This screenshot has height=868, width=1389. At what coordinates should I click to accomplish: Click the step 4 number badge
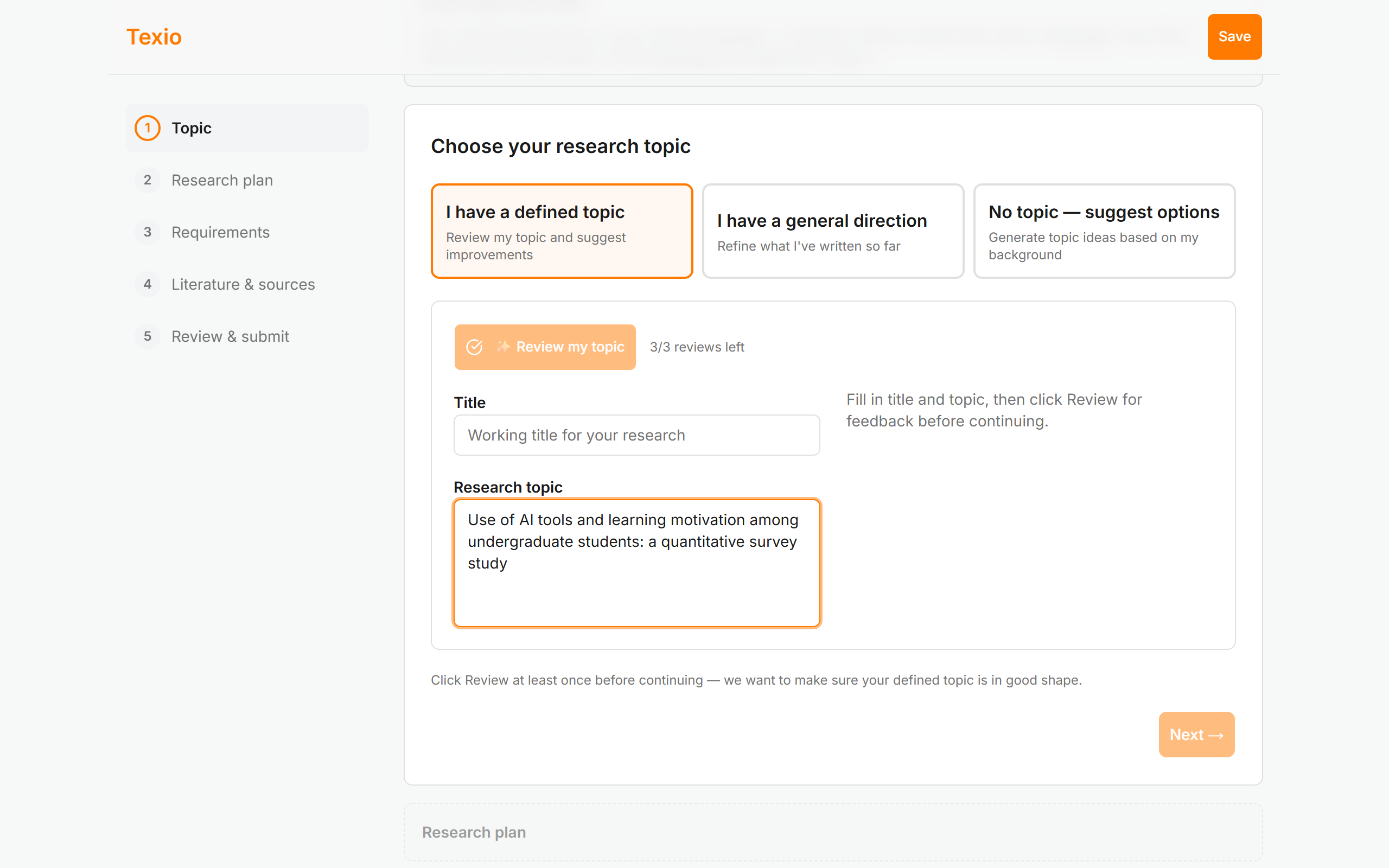(148, 284)
